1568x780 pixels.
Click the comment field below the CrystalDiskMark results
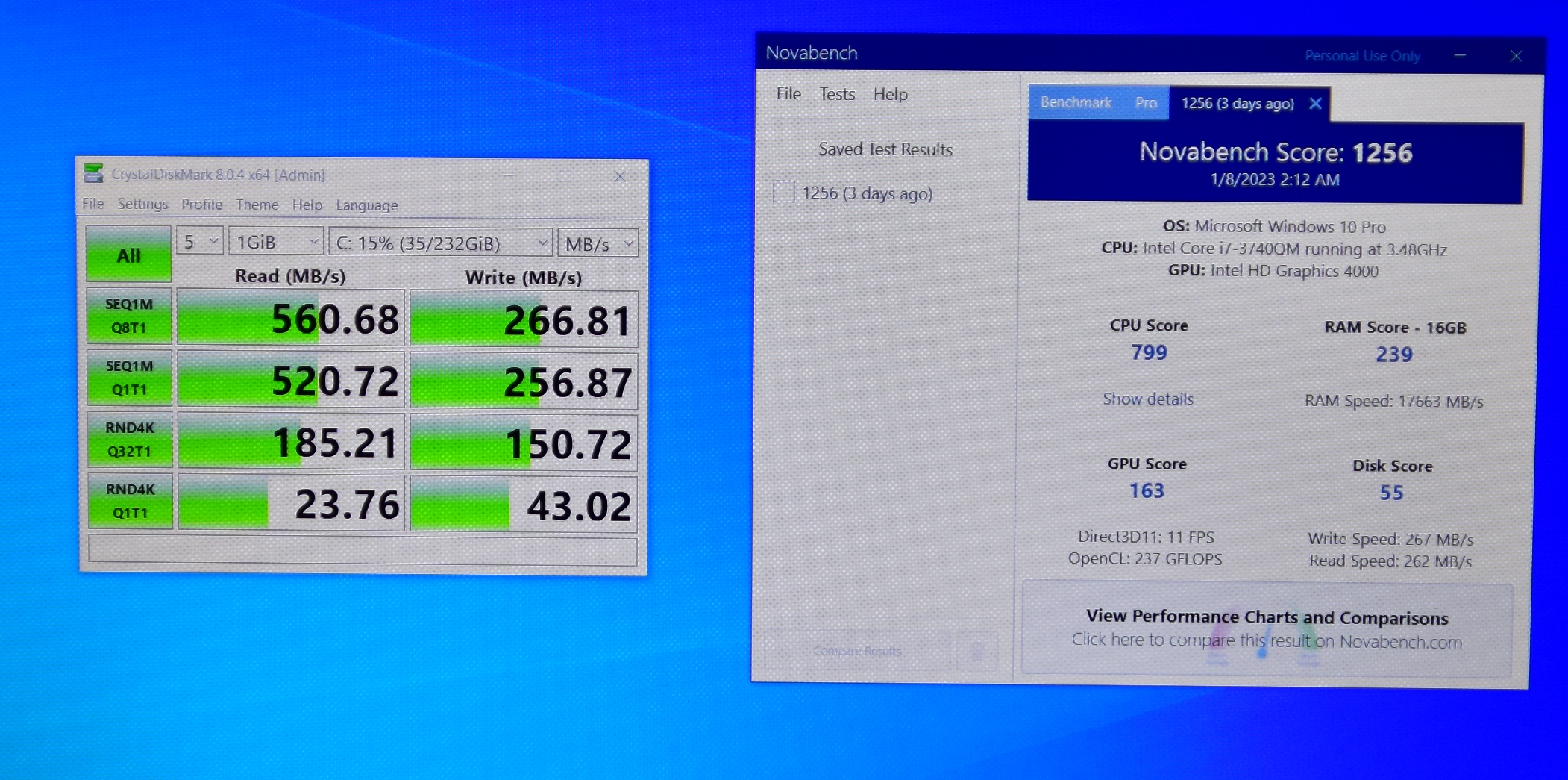tap(363, 550)
